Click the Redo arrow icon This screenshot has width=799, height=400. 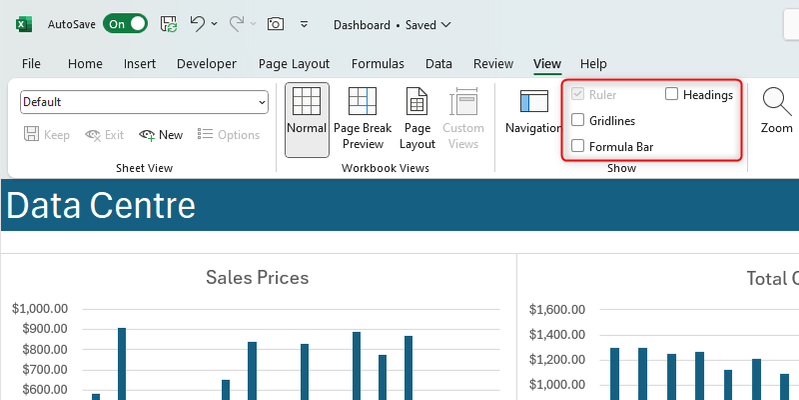[x=236, y=23]
